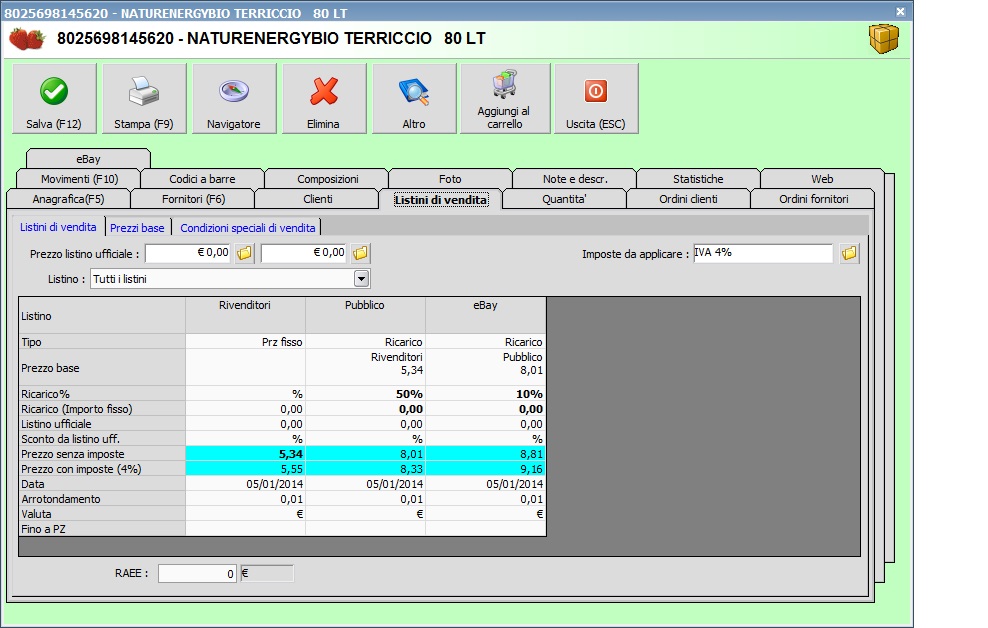Select the Prz fisso cell under Rivenditori

[x=245, y=341]
